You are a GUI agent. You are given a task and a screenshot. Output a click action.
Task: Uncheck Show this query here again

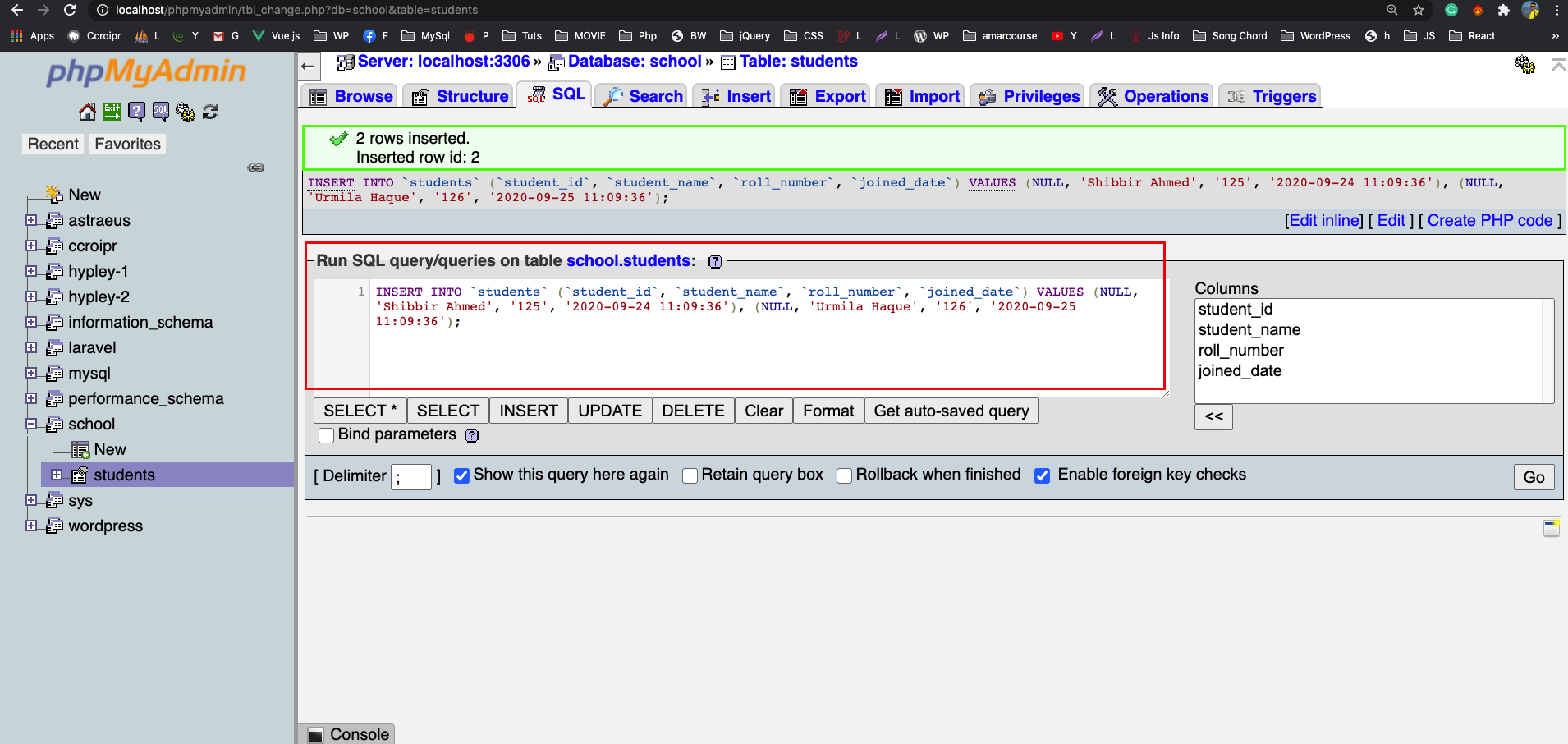click(x=462, y=475)
